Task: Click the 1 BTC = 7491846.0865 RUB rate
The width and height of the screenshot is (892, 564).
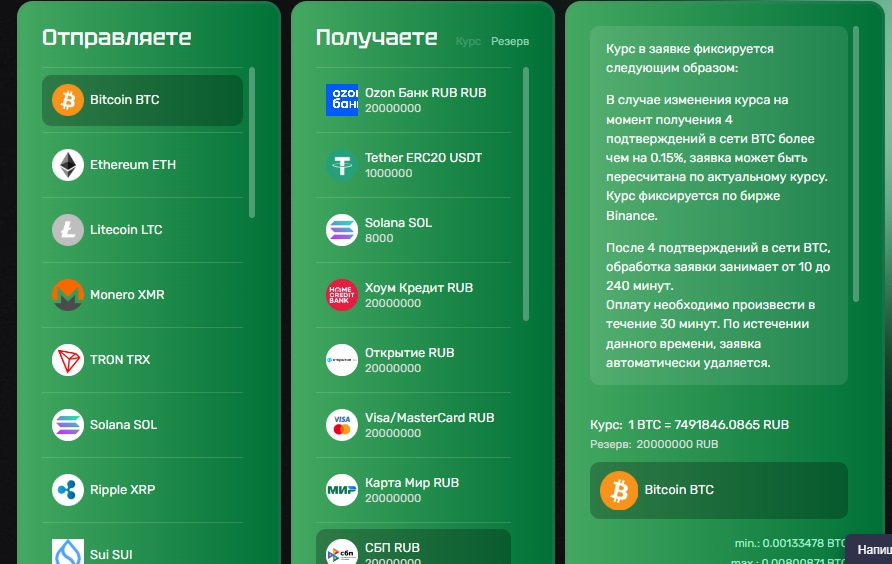Action: tap(708, 425)
